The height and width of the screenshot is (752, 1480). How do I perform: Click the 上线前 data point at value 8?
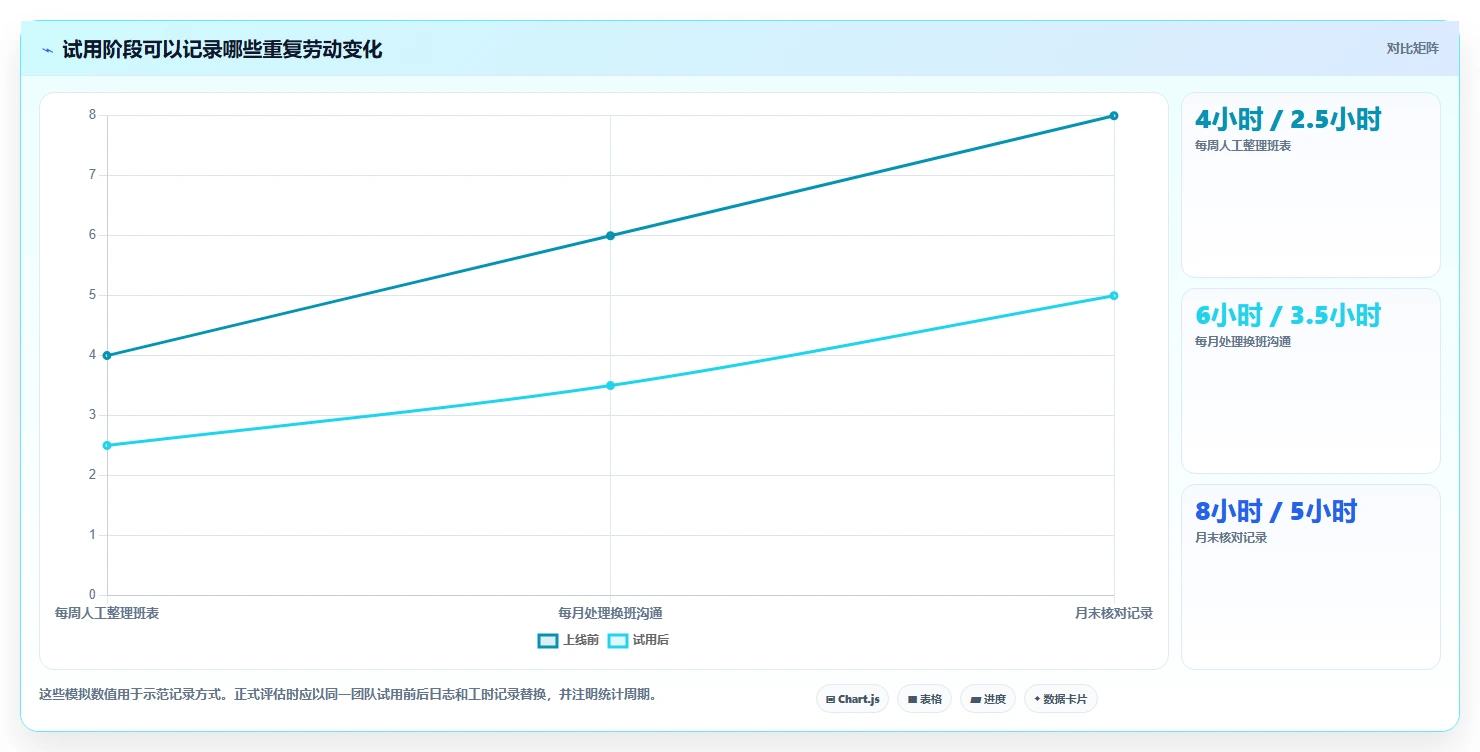pos(1114,116)
